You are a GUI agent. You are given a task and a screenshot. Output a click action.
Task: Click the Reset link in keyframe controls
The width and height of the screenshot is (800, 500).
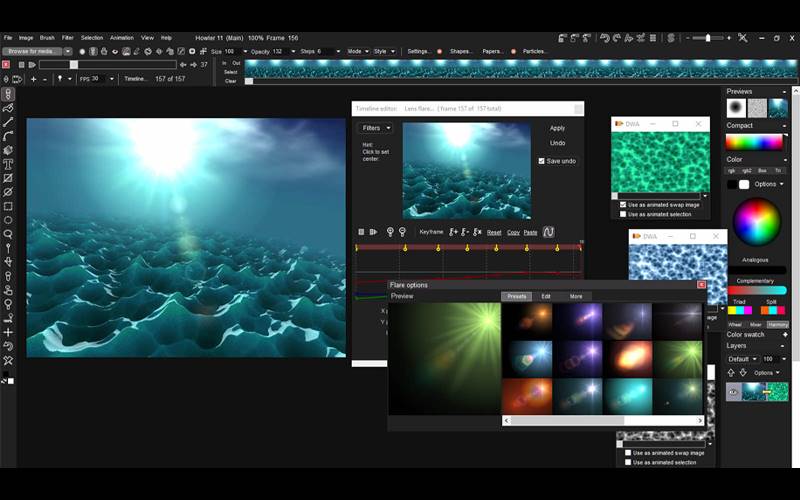pos(494,232)
